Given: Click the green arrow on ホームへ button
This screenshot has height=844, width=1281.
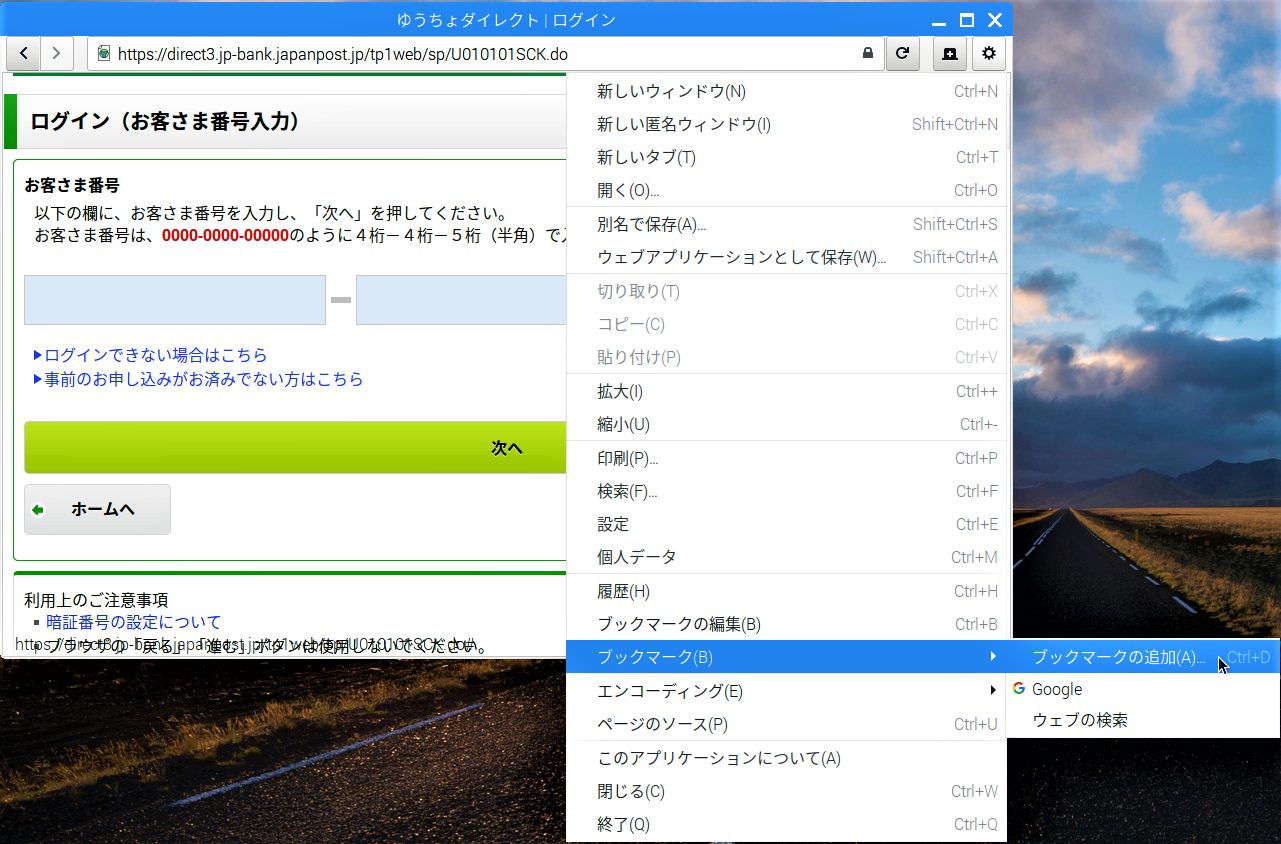Looking at the screenshot, I should [38, 510].
